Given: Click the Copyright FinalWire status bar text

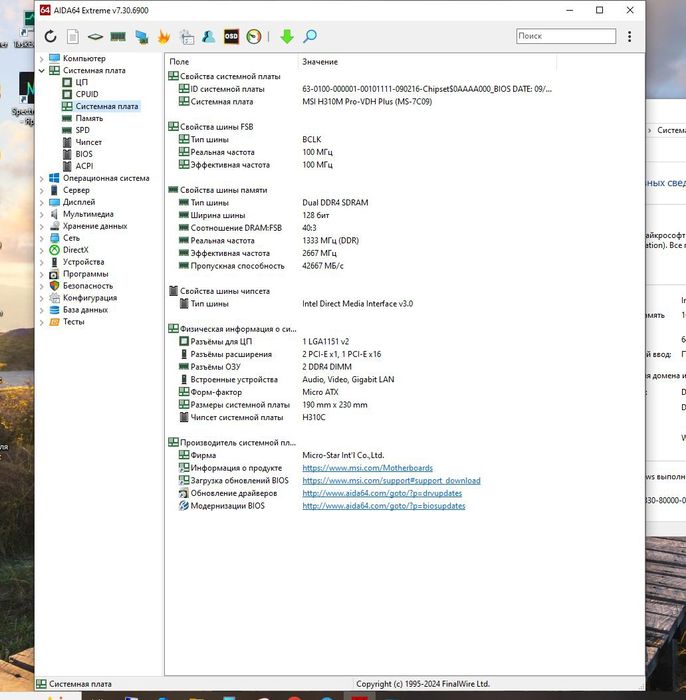Looking at the screenshot, I should pos(423,684).
